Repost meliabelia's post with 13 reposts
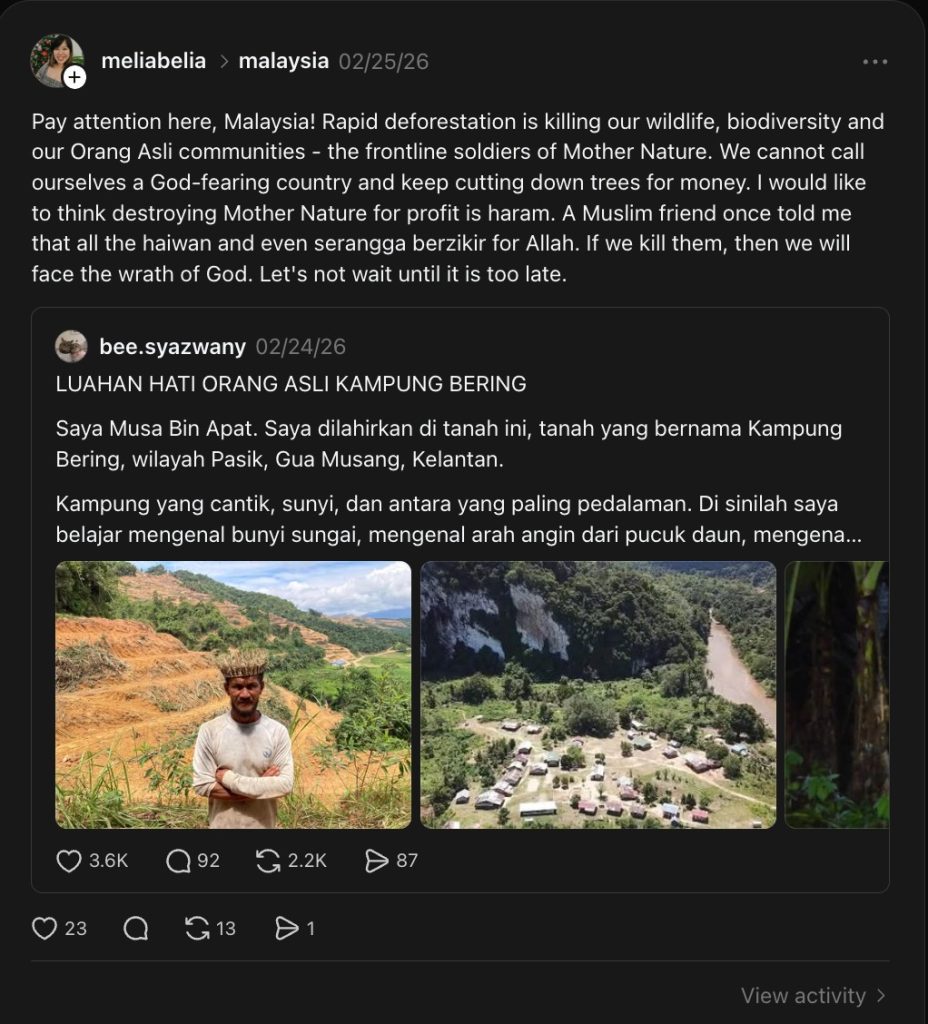This screenshot has width=928, height=1024. [198, 929]
